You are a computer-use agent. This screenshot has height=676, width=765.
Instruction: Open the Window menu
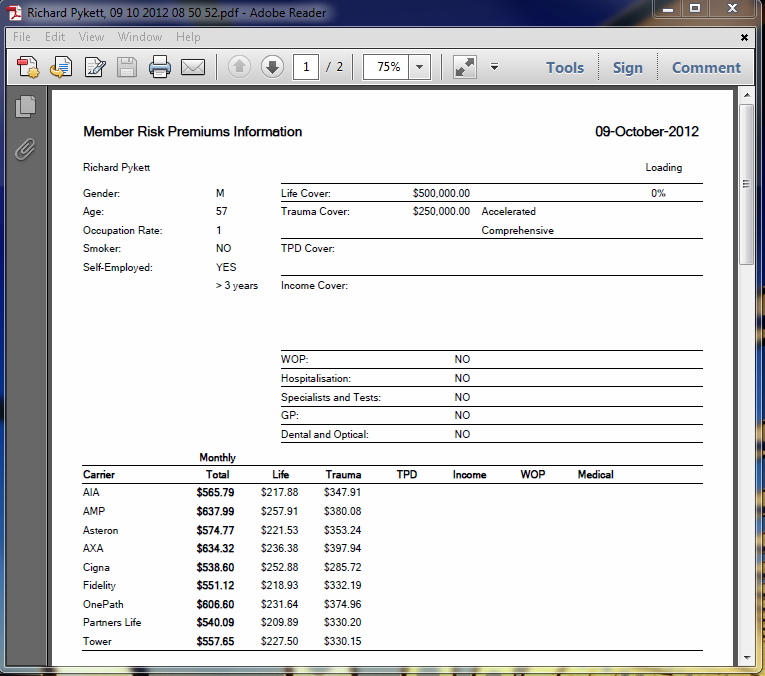[140, 37]
